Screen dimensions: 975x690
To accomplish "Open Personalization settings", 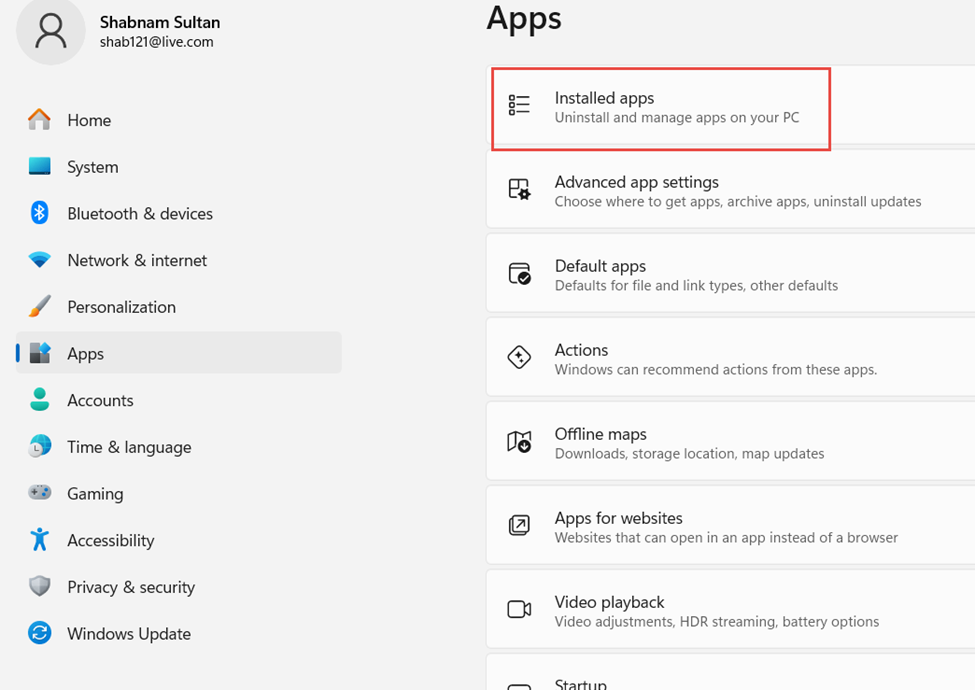I will (178, 306).
